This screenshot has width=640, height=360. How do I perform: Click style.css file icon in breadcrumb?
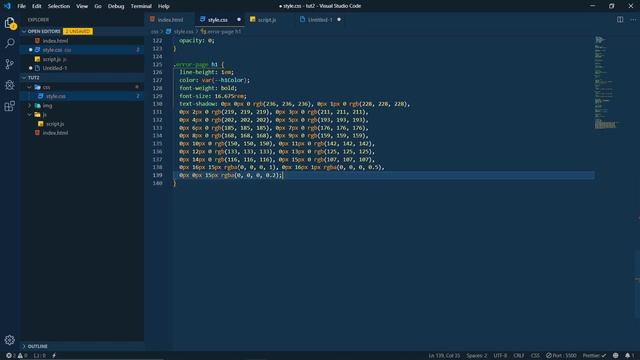click(168, 31)
